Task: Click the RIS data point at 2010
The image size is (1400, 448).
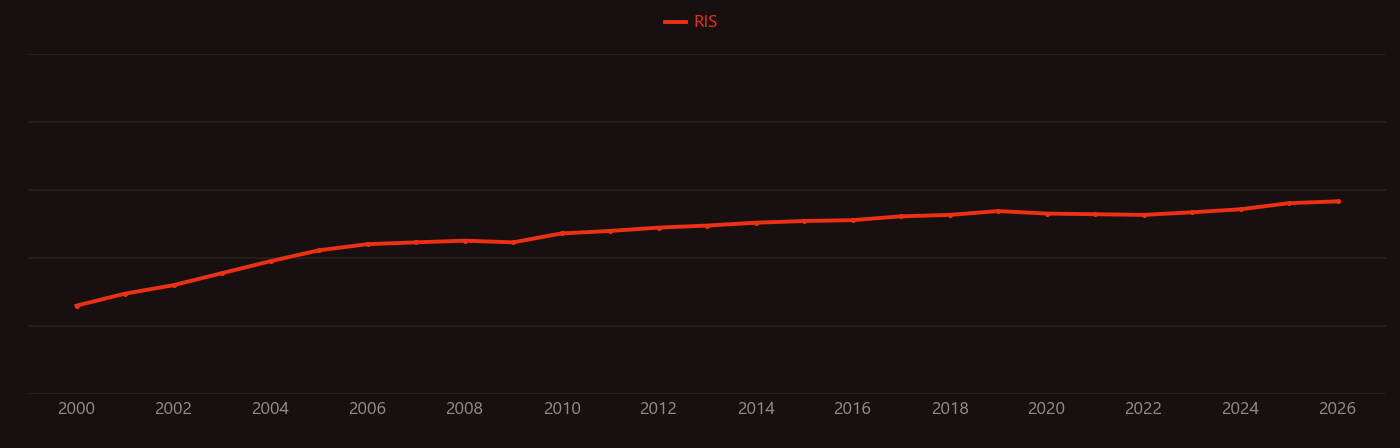Action: click(x=562, y=233)
